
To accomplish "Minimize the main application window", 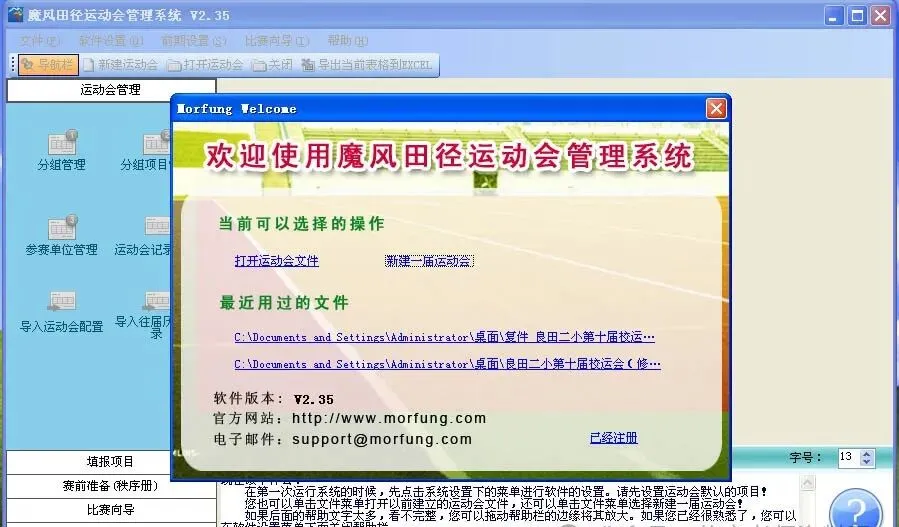I will coord(834,15).
